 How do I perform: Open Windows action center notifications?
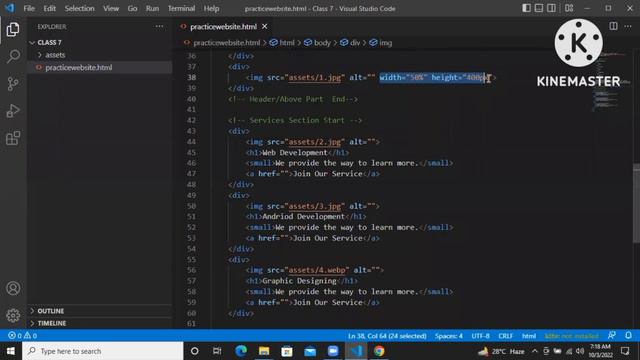pyautogui.click(x=624, y=351)
